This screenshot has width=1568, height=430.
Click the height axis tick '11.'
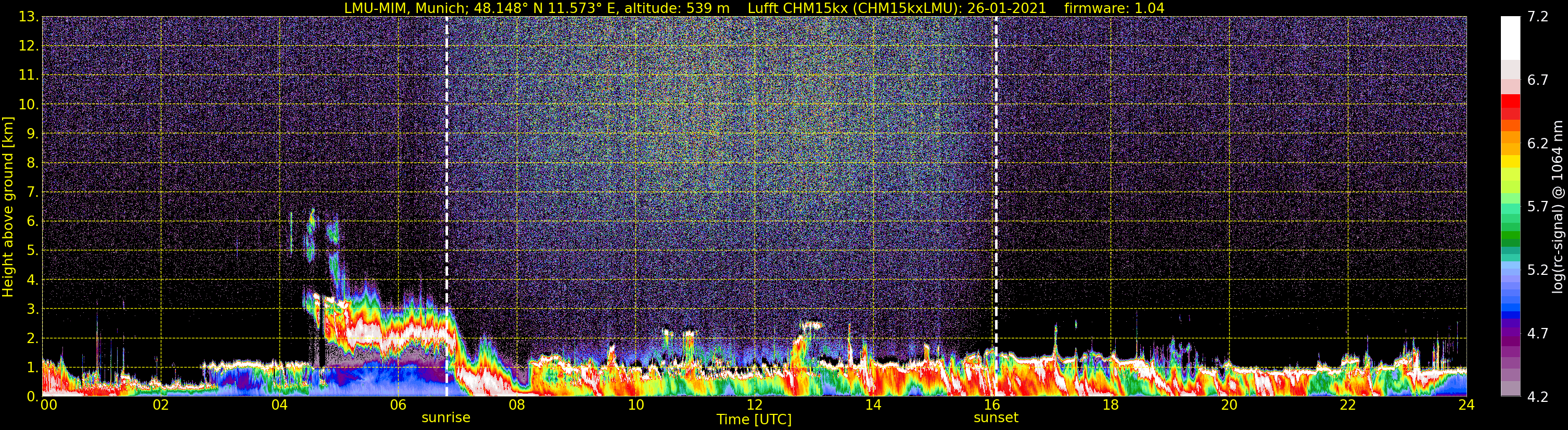pos(28,75)
